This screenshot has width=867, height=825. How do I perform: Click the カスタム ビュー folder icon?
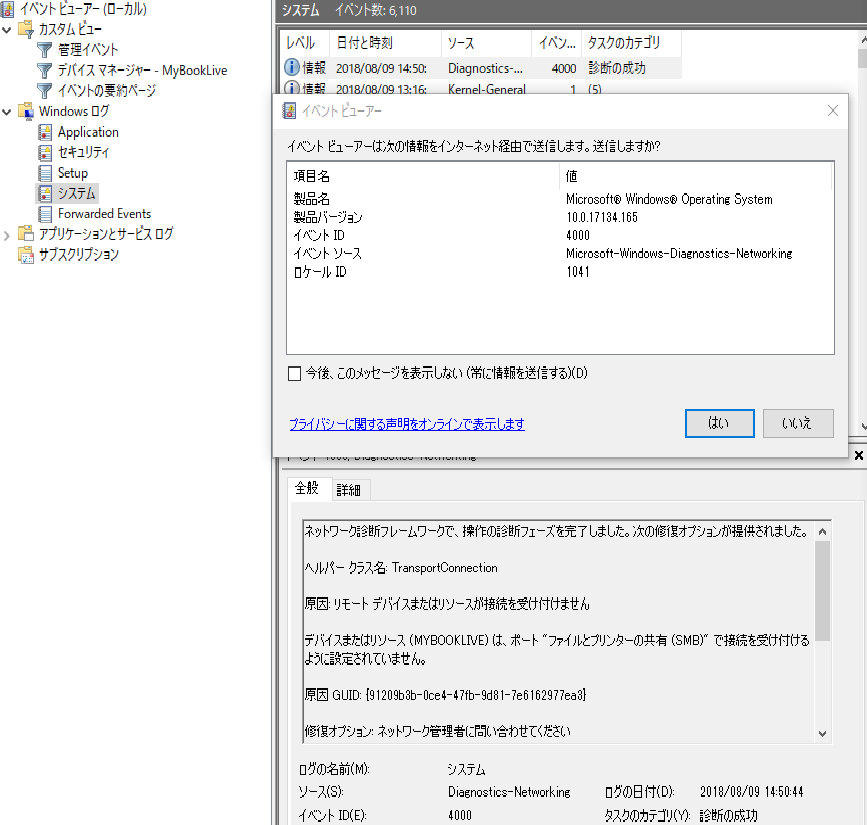(x=26, y=29)
